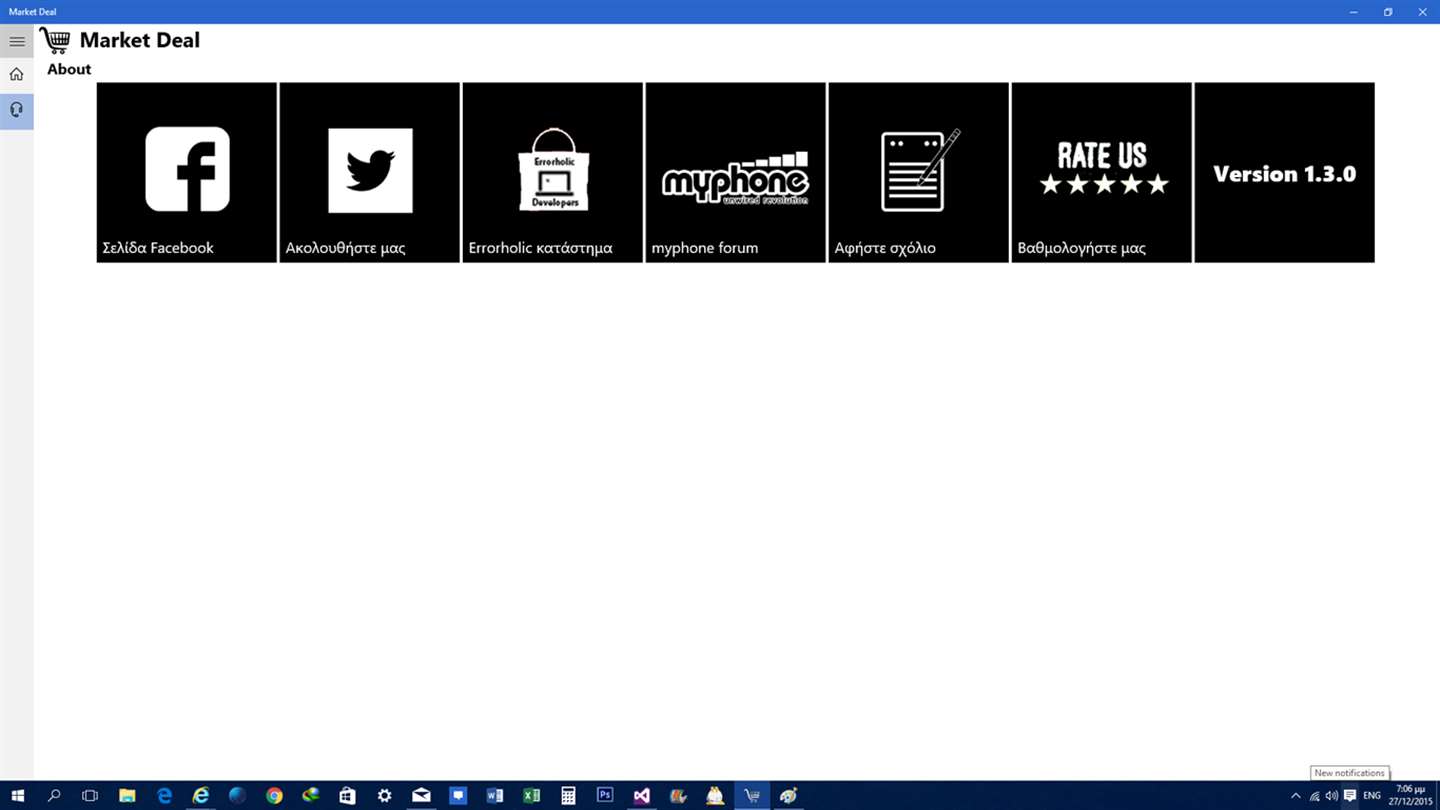Open Internet Explorer from the taskbar

coord(201,796)
